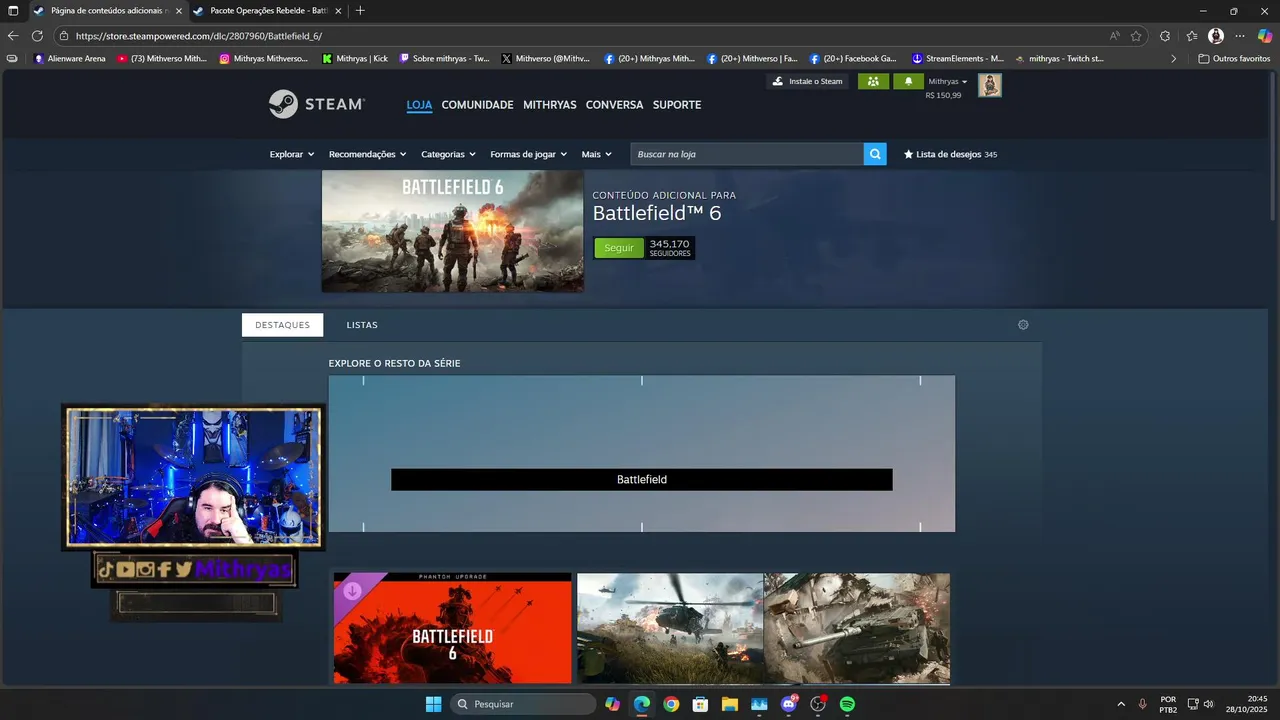Open browser extensions icon
The image size is (1280, 720).
(1165, 36)
